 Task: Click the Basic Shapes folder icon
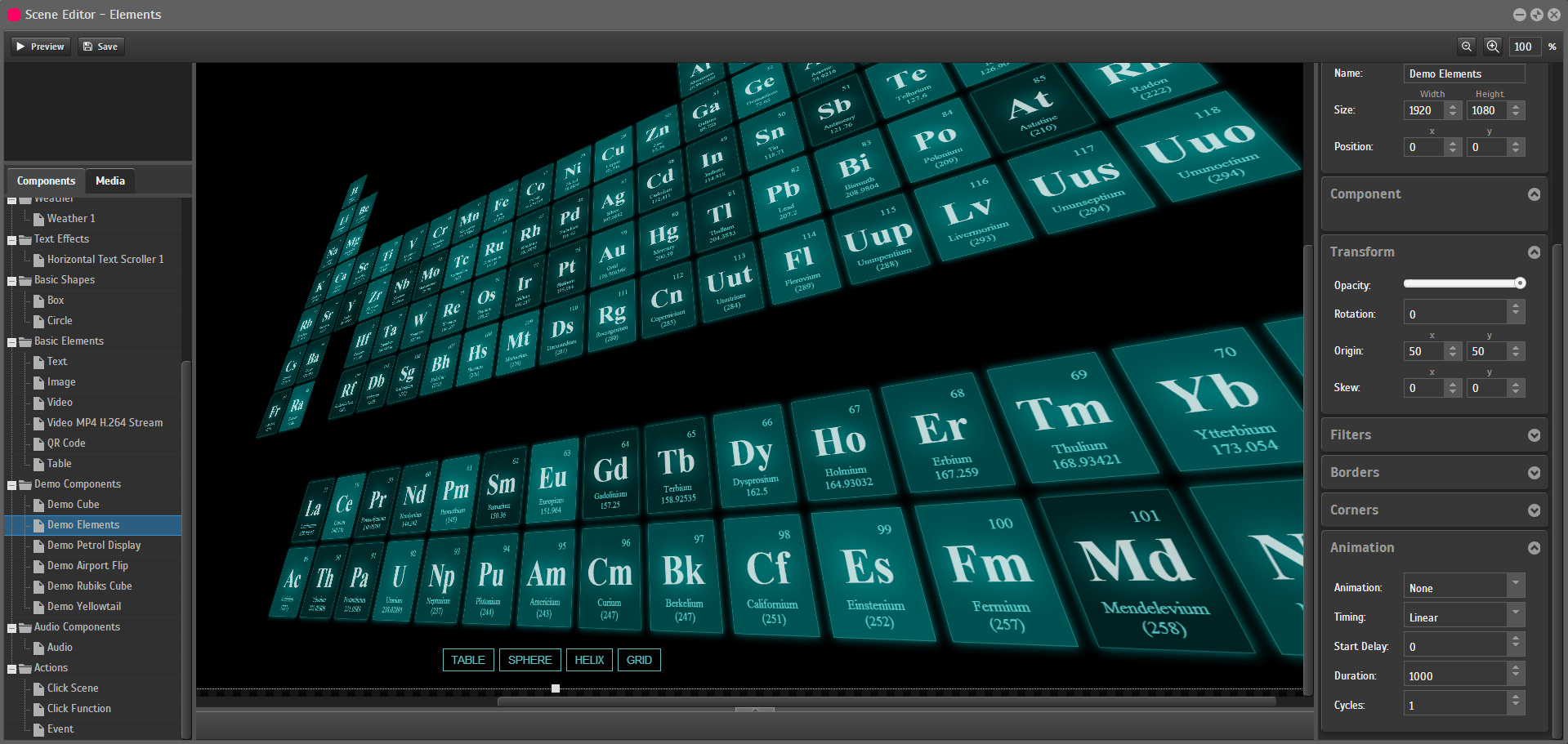coord(25,280)
